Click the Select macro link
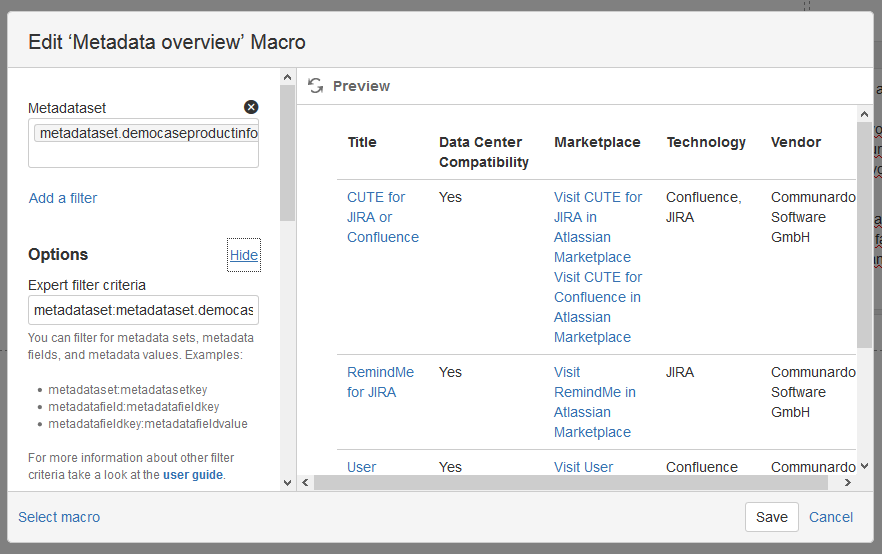The height and width of the screenshot is (554, 882). 59,517
